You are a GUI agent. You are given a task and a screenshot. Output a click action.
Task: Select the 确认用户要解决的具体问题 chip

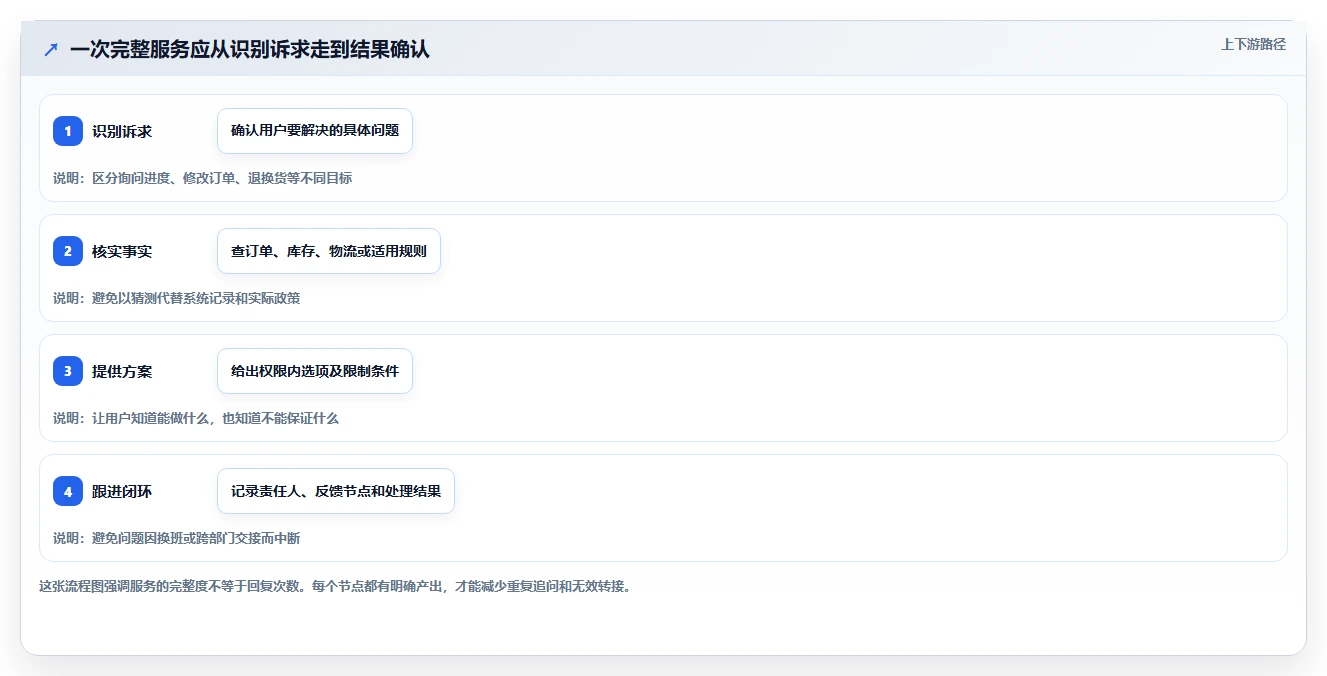coord(315,131)
